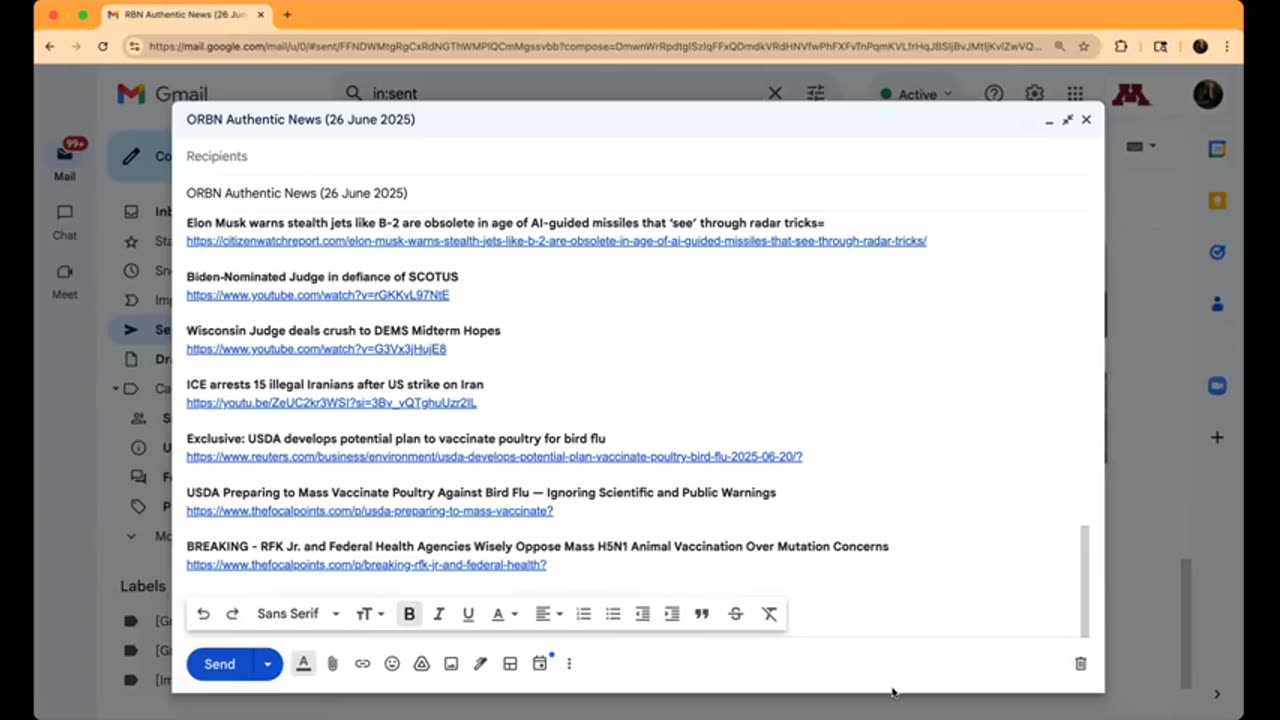
Task: Click the Indent more icon
Action: click(672, 614)
